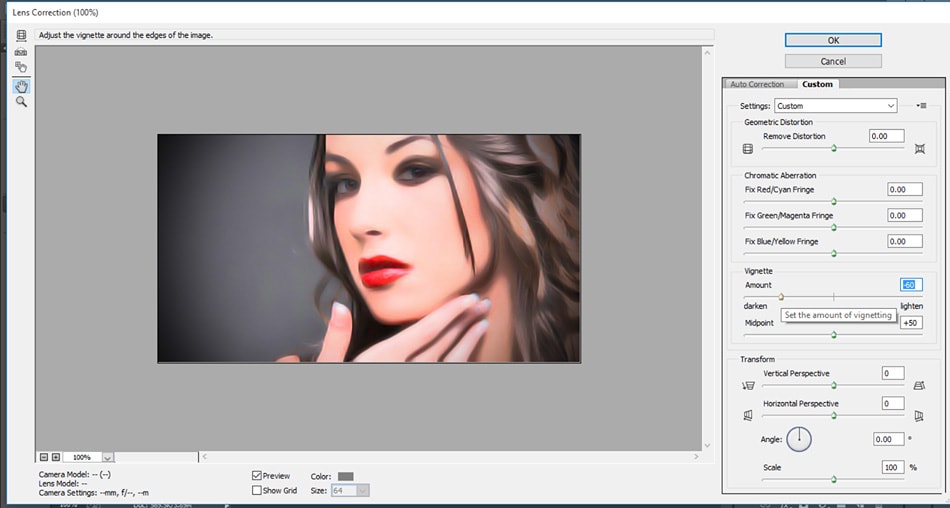950x508 pixels.
Task: Click the Remove Distortion value field
Action: 886,136
